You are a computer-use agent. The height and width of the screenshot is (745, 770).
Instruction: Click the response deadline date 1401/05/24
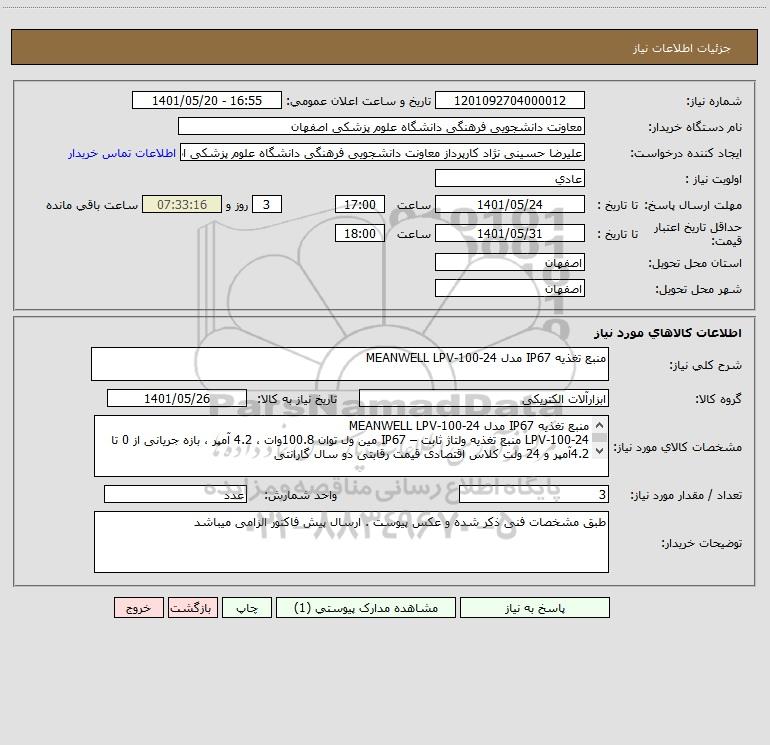(x=510, y=204)
